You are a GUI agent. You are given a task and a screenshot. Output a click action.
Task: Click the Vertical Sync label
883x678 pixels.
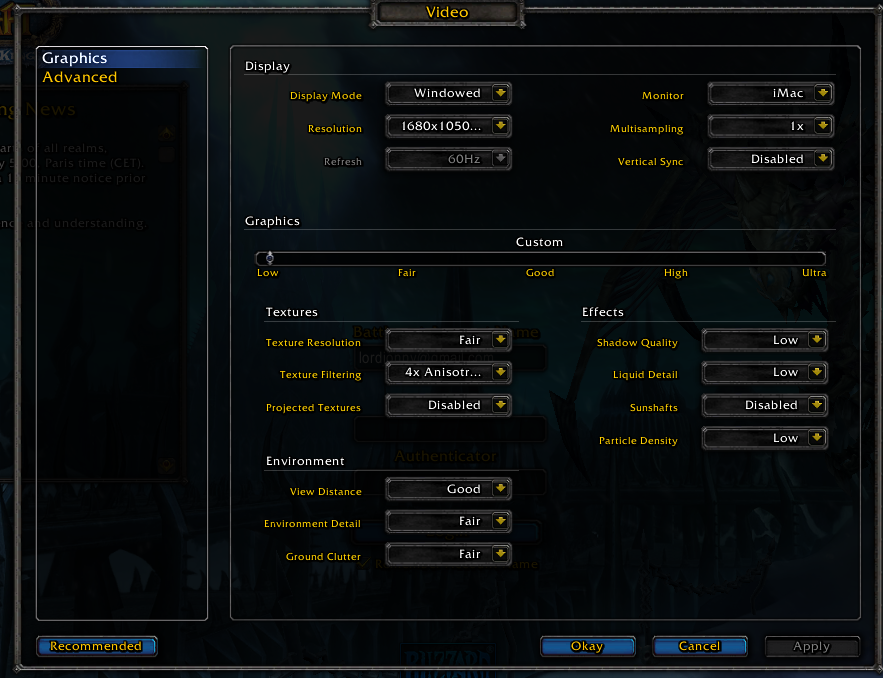click(x=650, y=162)
